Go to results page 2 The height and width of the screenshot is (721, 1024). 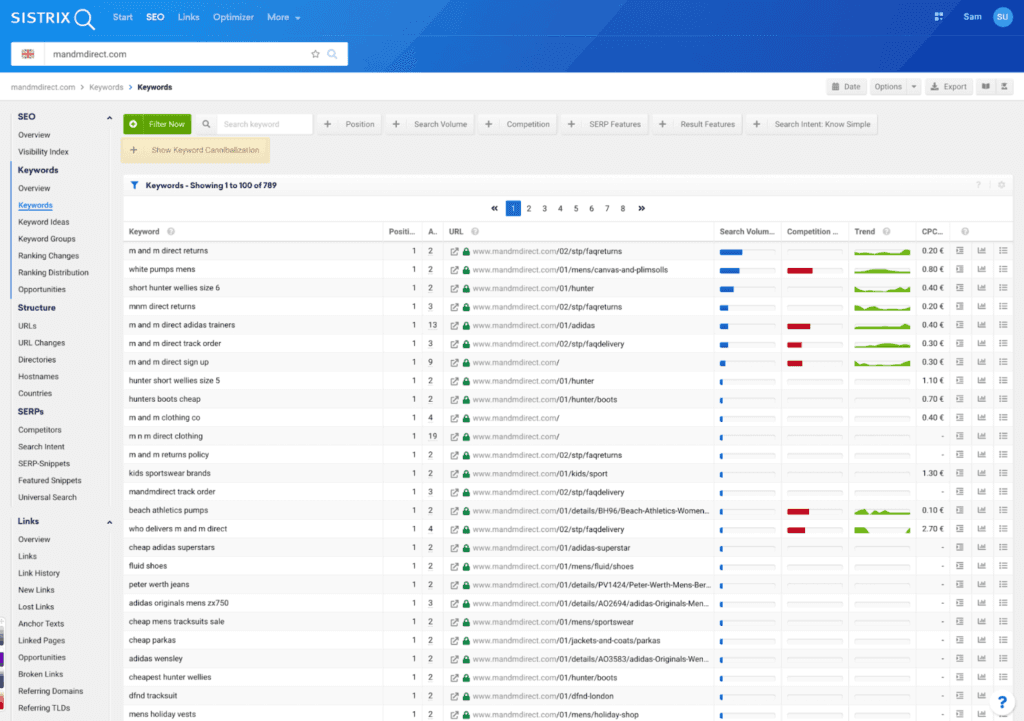(x=529, y=209)
